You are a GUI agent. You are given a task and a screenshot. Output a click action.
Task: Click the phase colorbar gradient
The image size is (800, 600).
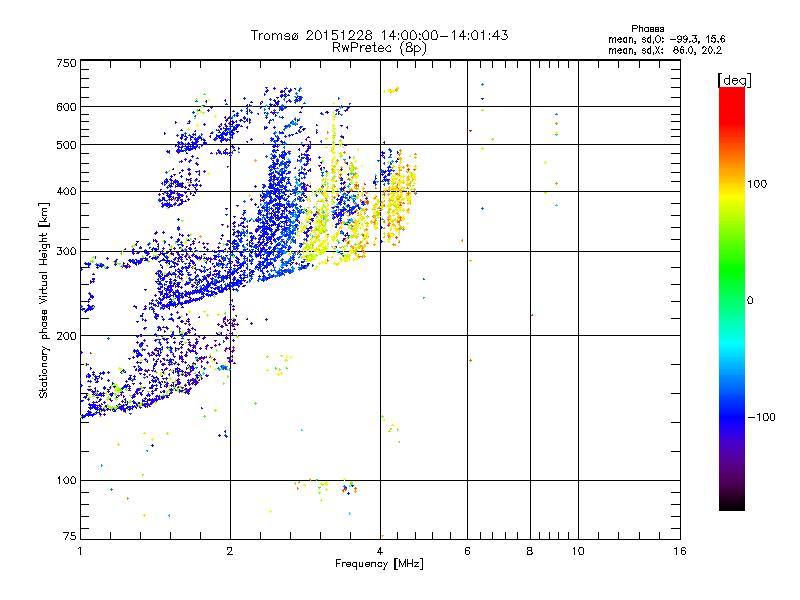click(x=732, y=298)
